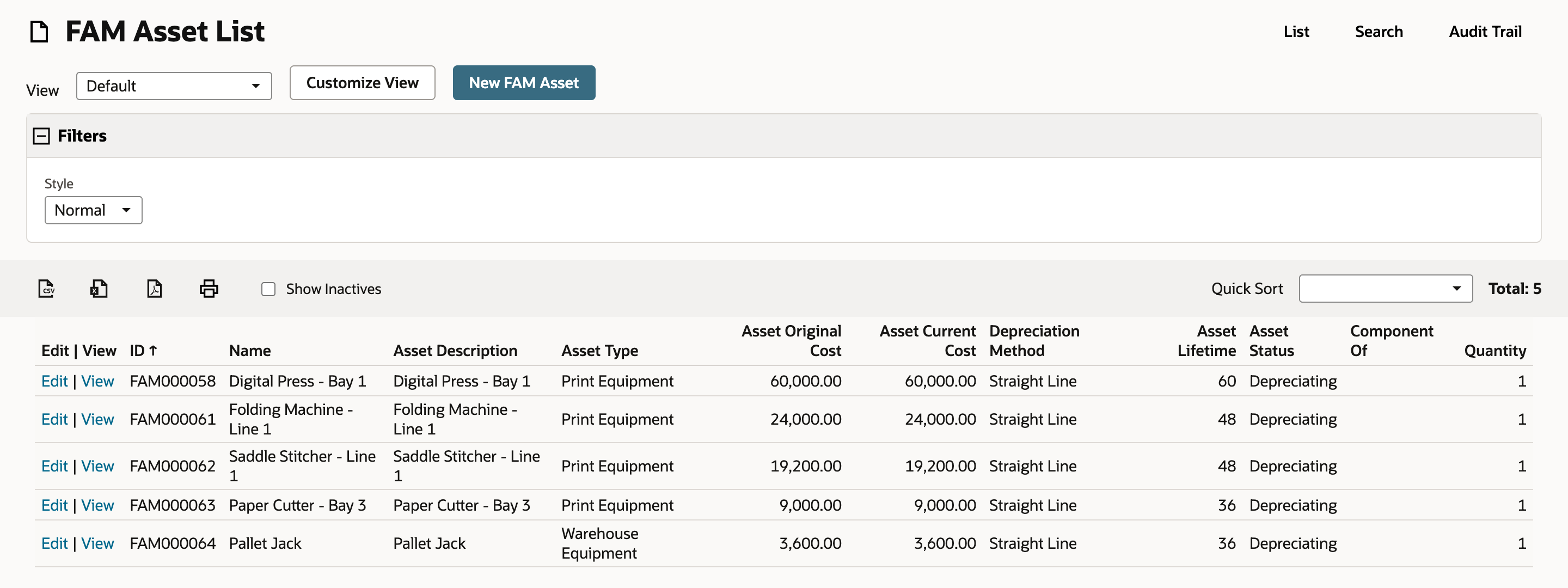Open the View dropdown set to Default
The height and width of the screenshot is (588, 1568).
coord(174,86)
